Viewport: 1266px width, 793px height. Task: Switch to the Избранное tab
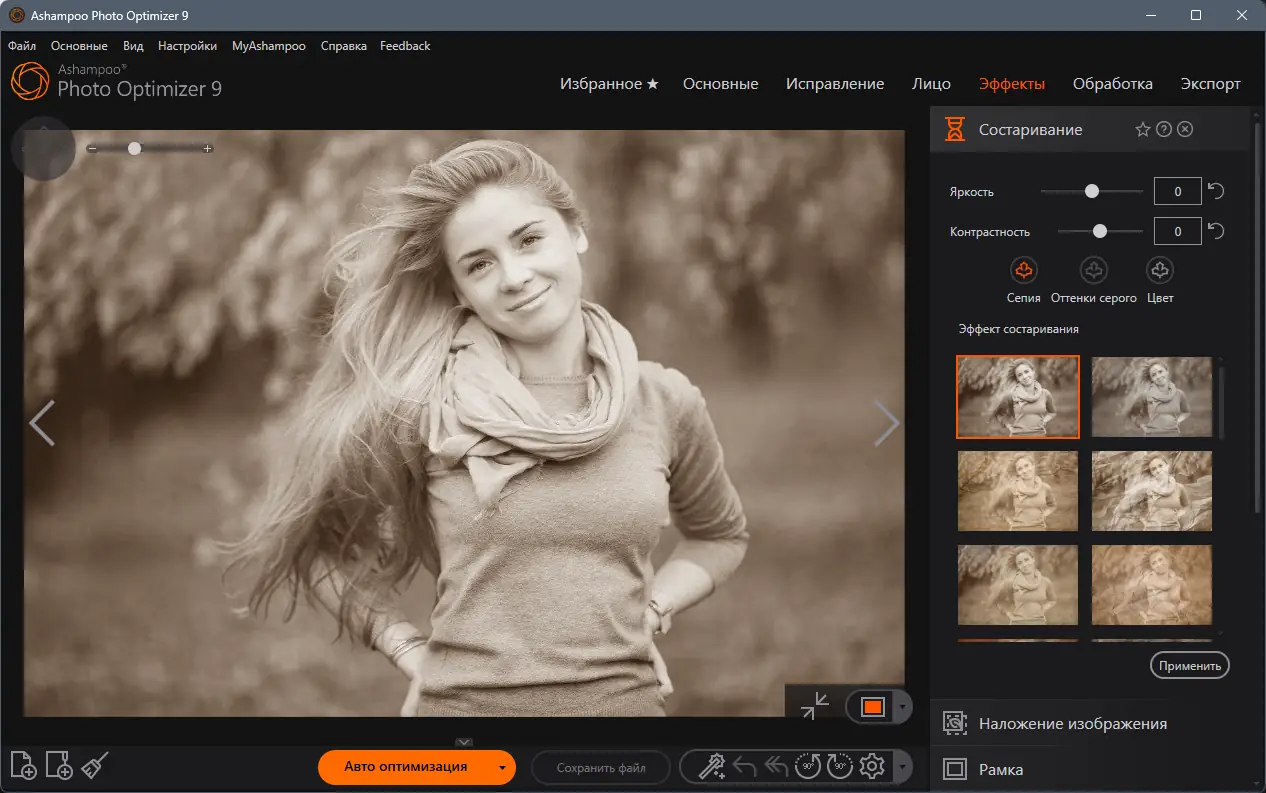click(x=609, y=84)
